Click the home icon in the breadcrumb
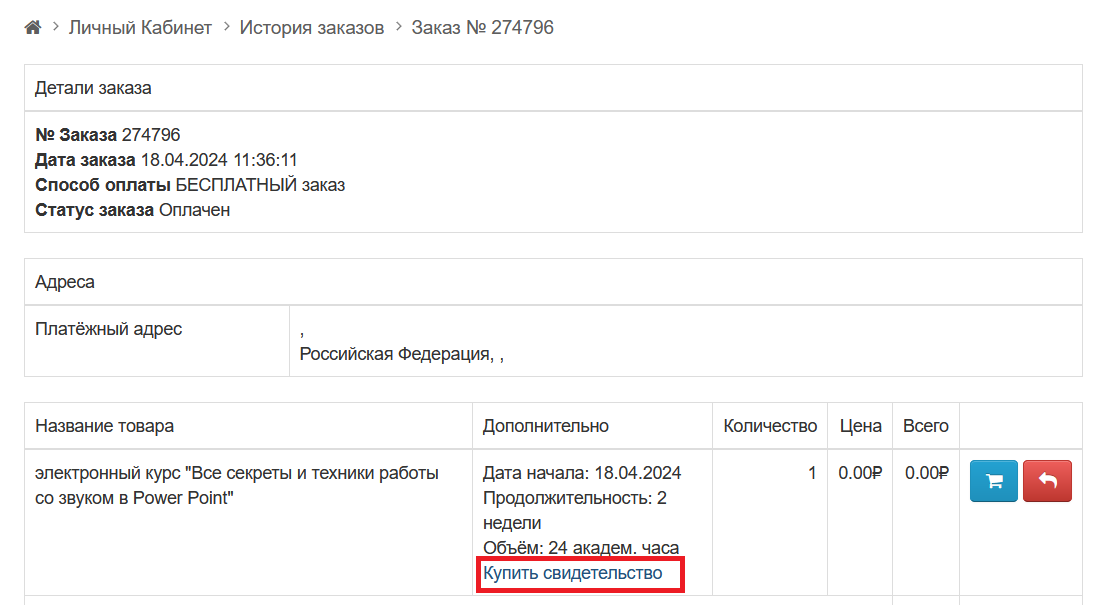Viewport: 1111px width, 605px height. pos(33,28)
